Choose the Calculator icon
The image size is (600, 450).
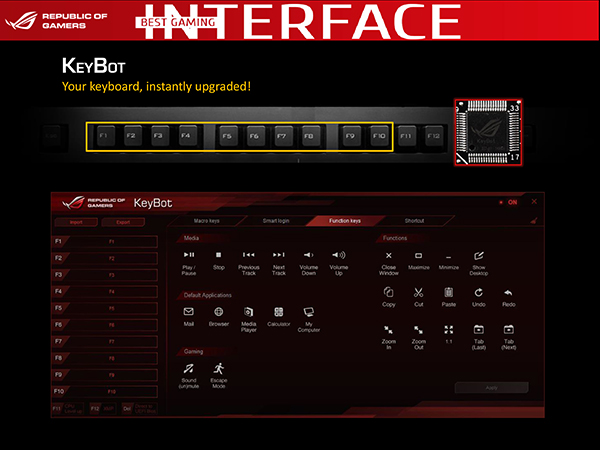(279, 312)
